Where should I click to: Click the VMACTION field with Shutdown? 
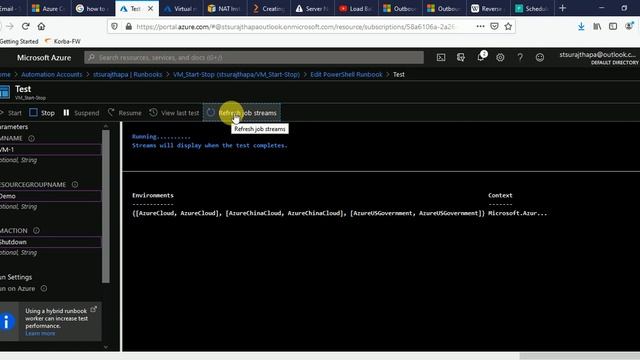[x=50, y=242]
